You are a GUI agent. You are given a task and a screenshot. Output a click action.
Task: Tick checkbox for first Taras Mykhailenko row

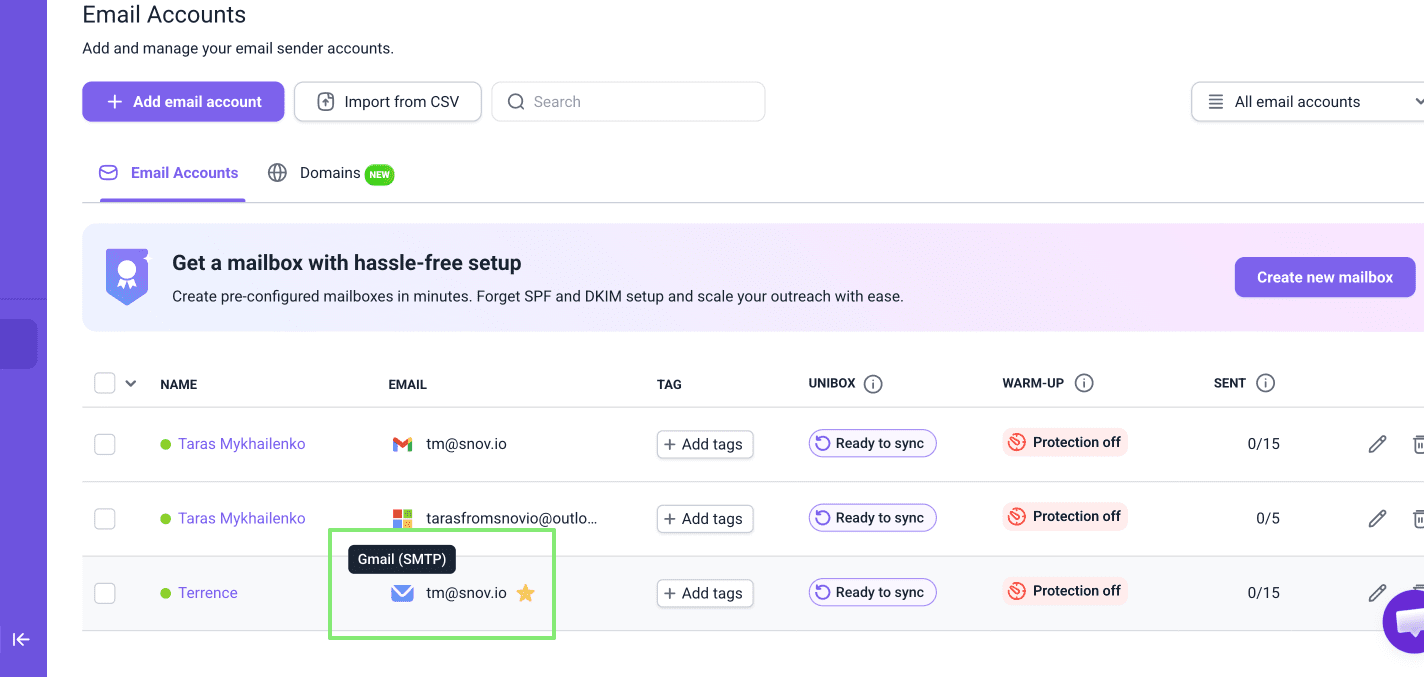coord(105,444)
